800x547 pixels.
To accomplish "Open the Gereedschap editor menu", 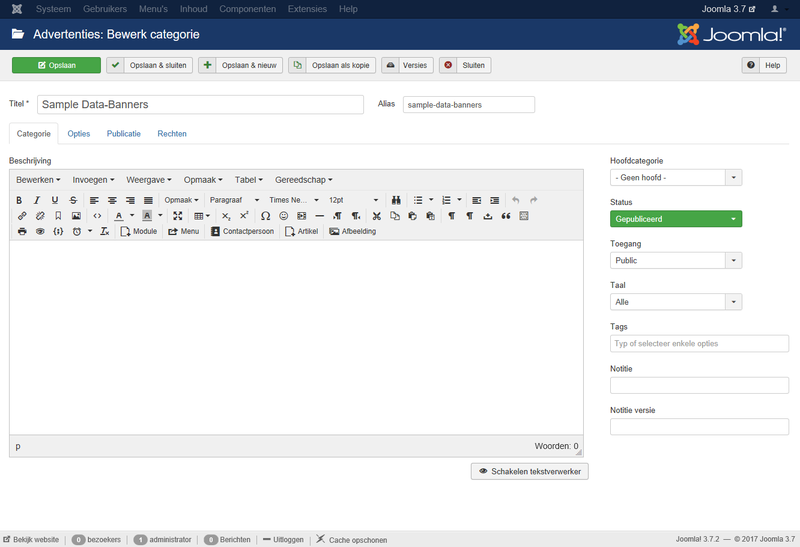I will click(x=304, y=180).
